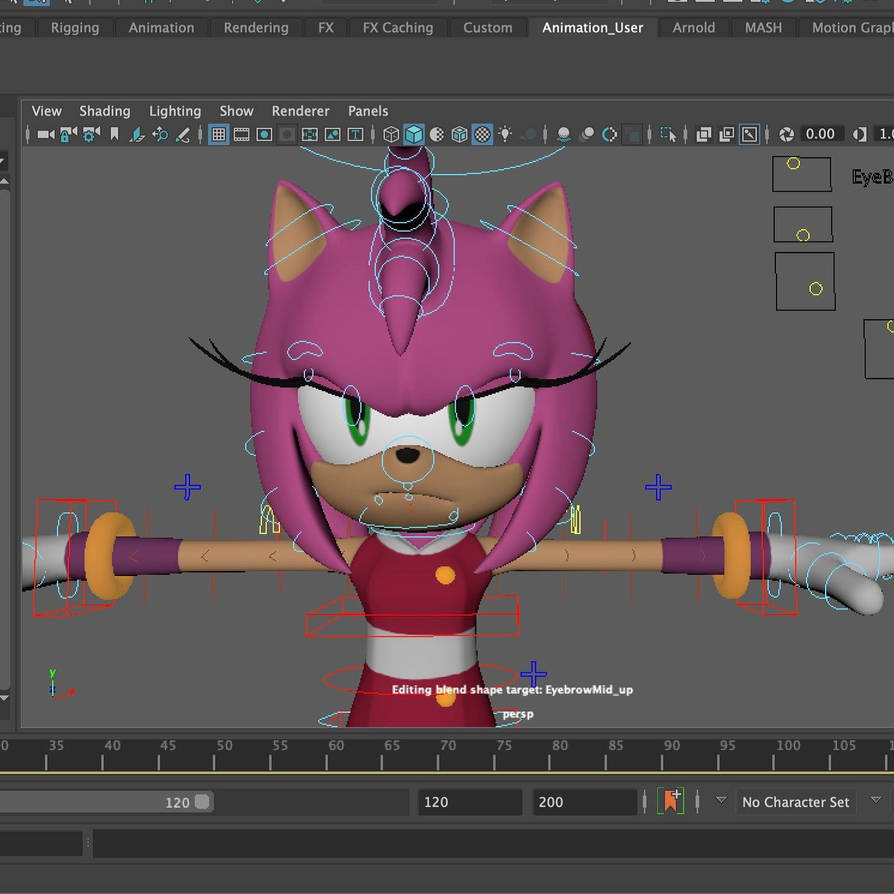Viewport: 894px width, 894px height.
Task: Open the No Character Set dropdown
Action: click(x=795, y=801)
